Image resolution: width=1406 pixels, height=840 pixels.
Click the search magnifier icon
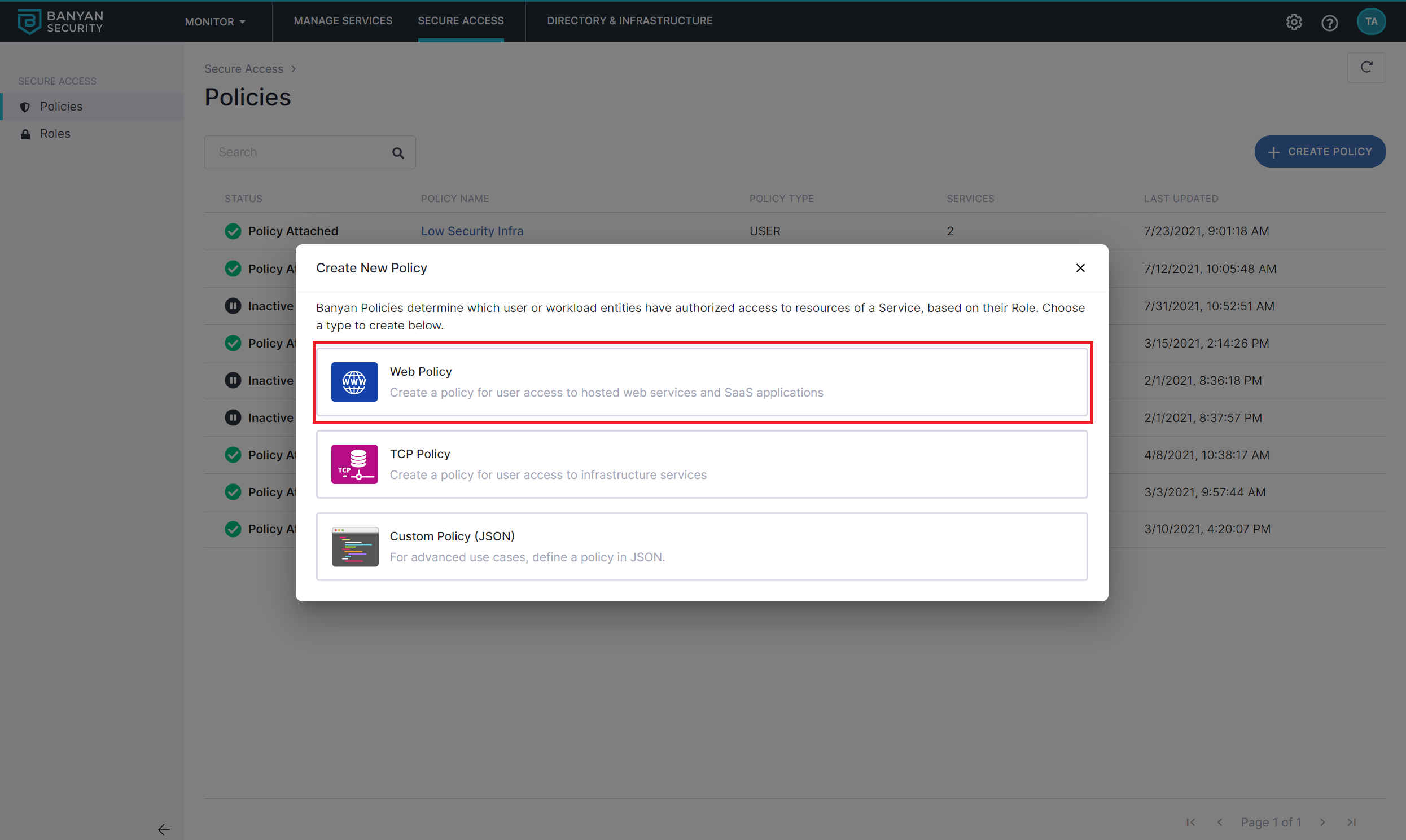398,153
